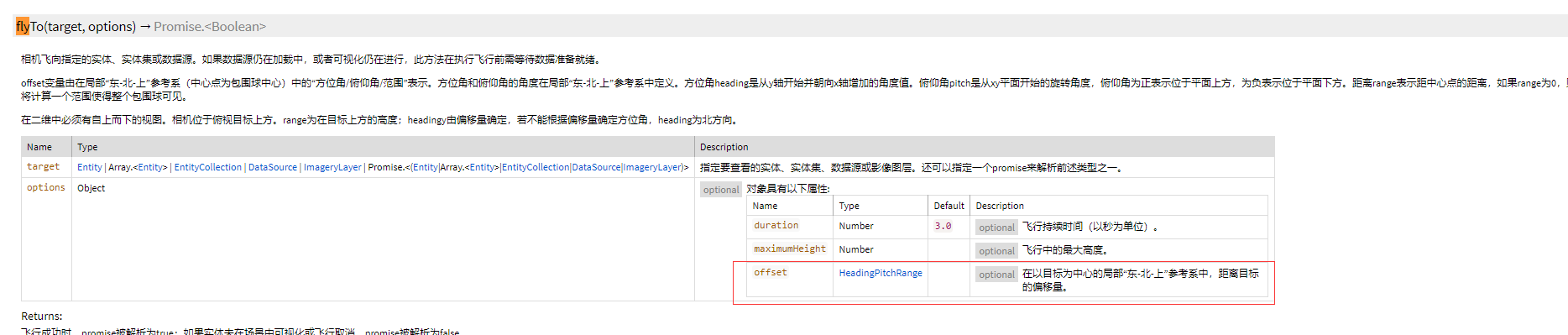Click the 'Returns:' label
This screenshot has height=335, width=1568.
click(x=42, y=317)
